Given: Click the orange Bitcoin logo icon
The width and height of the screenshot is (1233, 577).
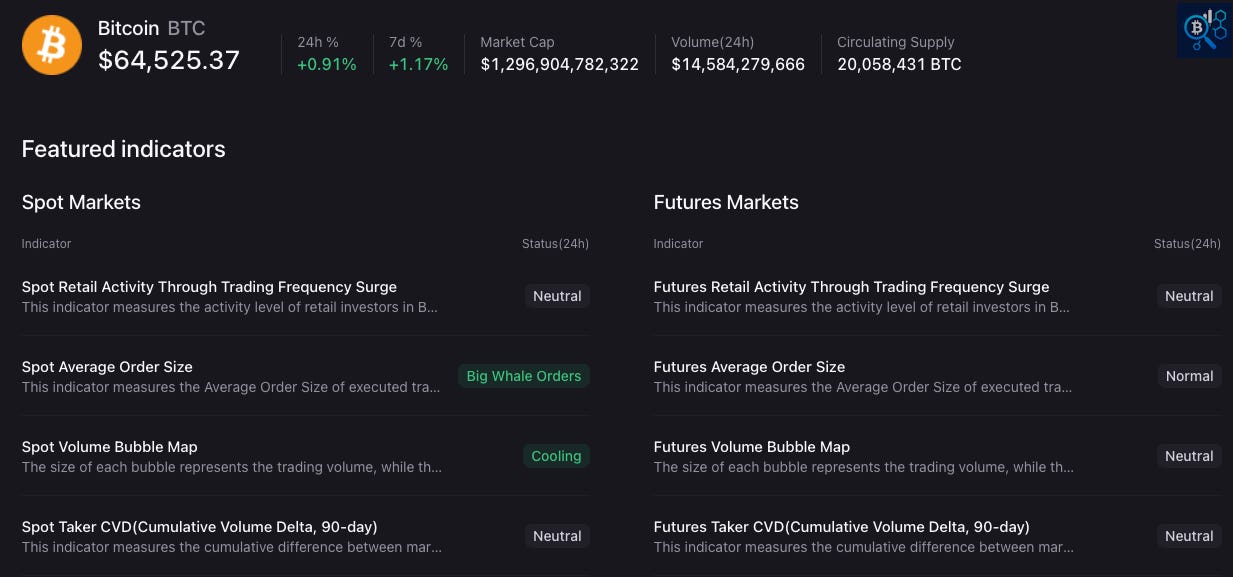Looking at the screenshot, I should pyautogui.click(x=52, y=45).
